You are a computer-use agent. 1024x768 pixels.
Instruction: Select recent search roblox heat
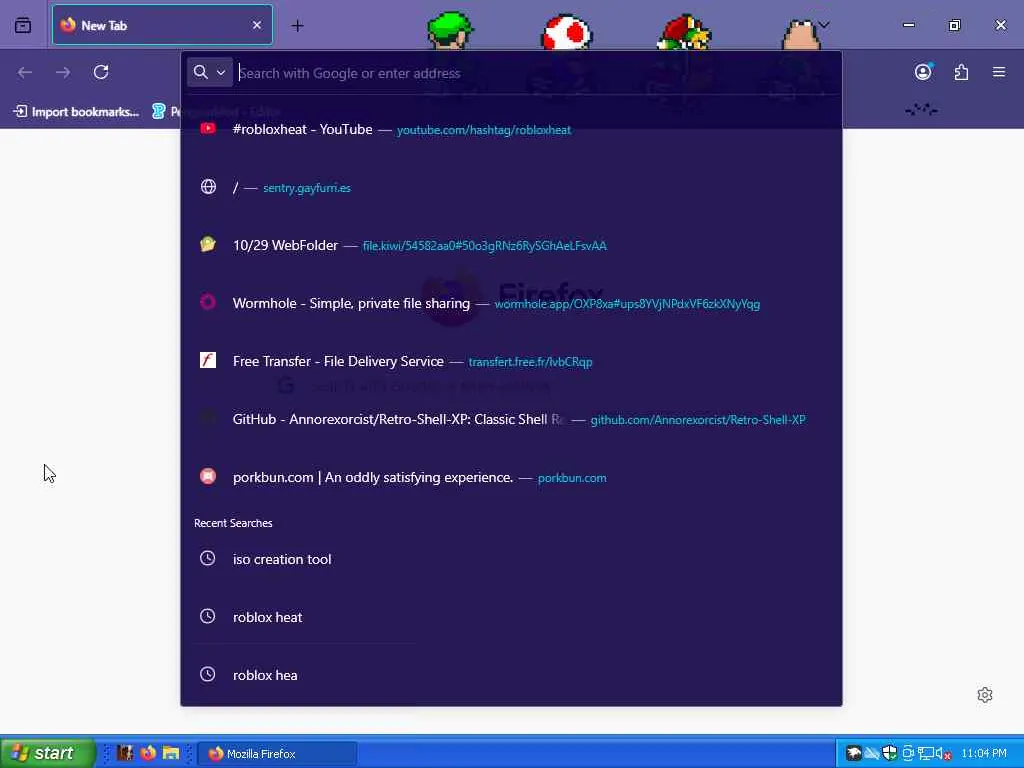511,617
